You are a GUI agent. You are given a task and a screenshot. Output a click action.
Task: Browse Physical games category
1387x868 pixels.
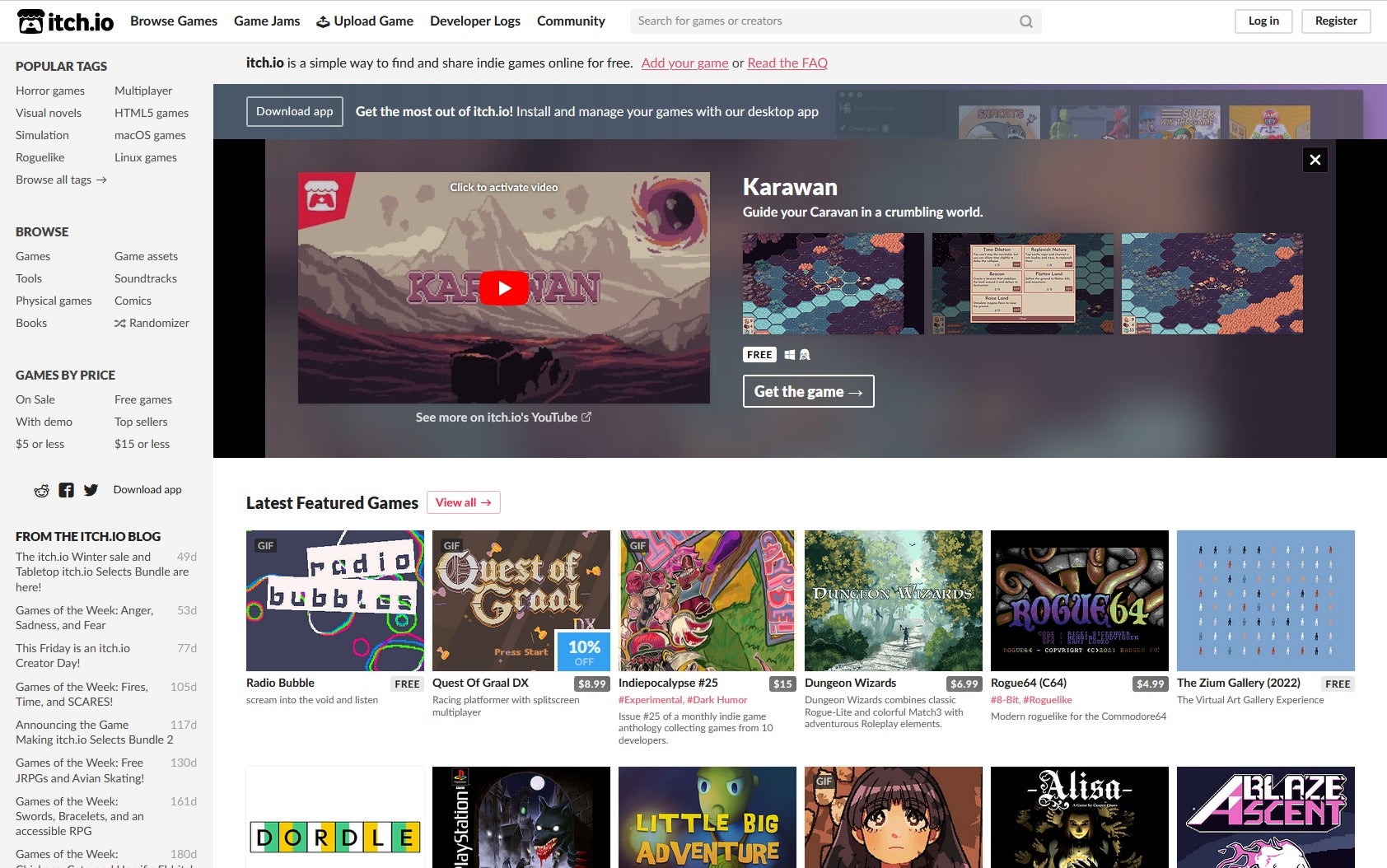(54, 301)
